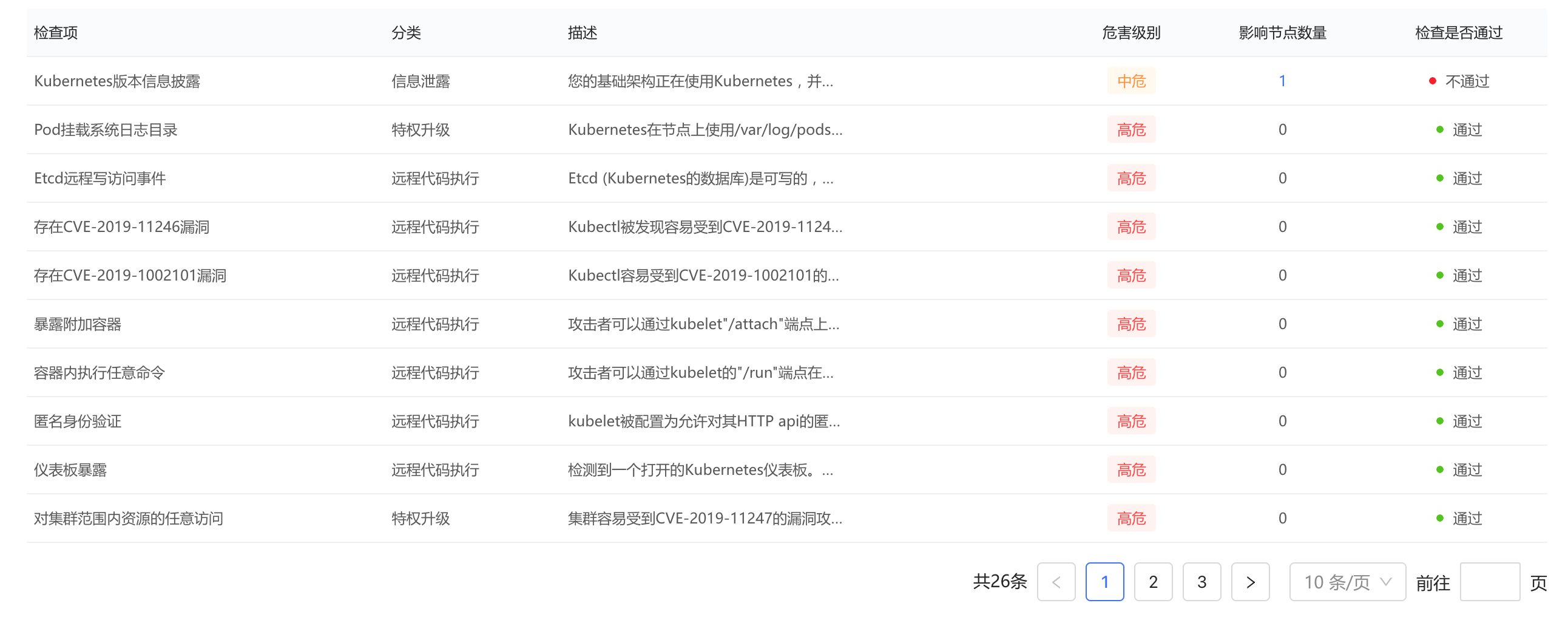
Task: Select 存在CVE-2019-11246漏洞 row
Action: 786,227
